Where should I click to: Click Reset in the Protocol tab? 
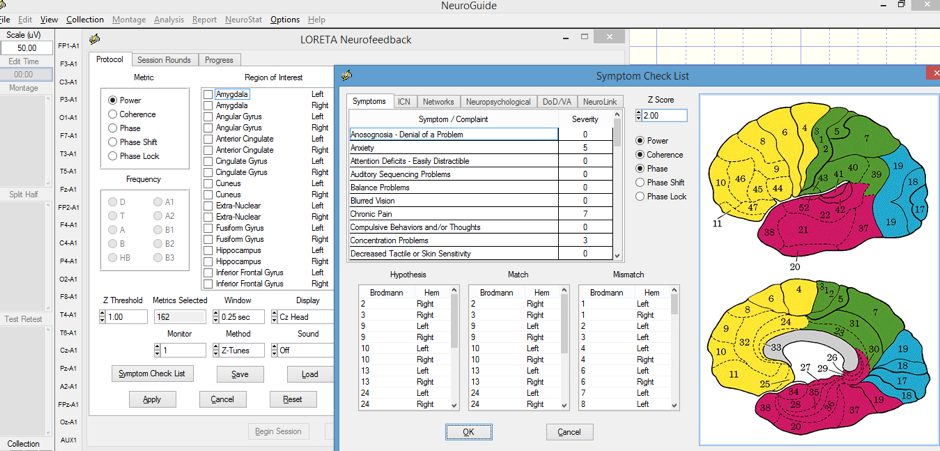[x=293, y=399]
